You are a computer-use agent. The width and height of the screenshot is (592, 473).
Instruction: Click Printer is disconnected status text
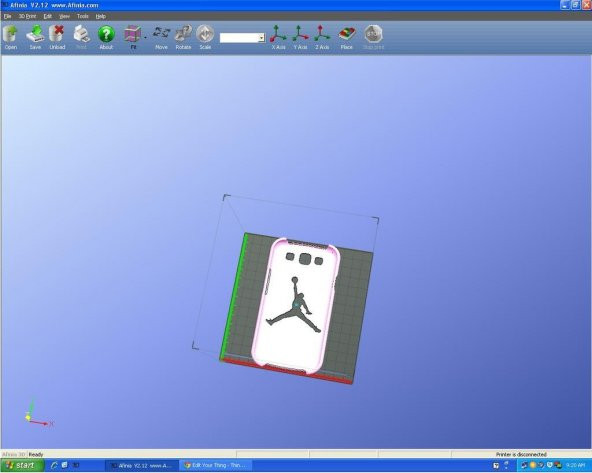[x=521, y=454]
